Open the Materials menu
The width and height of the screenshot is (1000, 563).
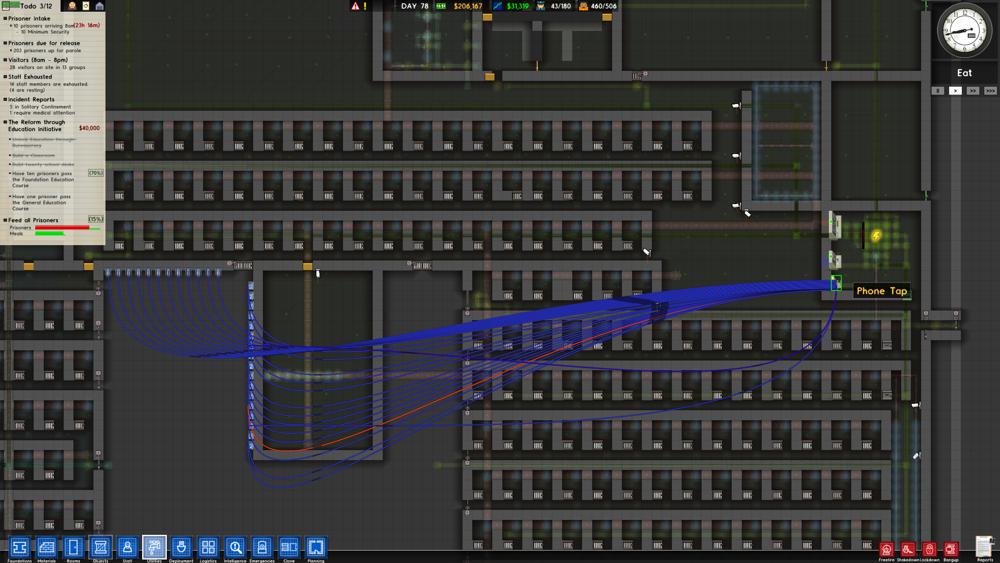tap(47, 547)
